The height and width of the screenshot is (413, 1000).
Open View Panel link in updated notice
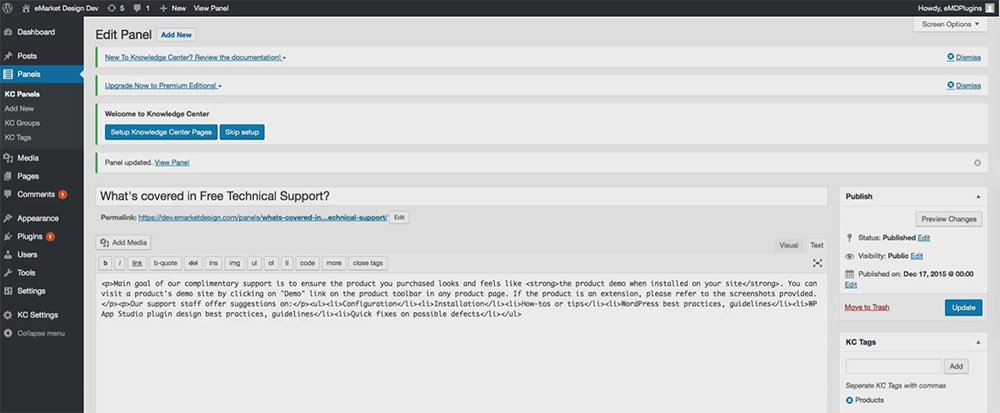pos(172,163)
